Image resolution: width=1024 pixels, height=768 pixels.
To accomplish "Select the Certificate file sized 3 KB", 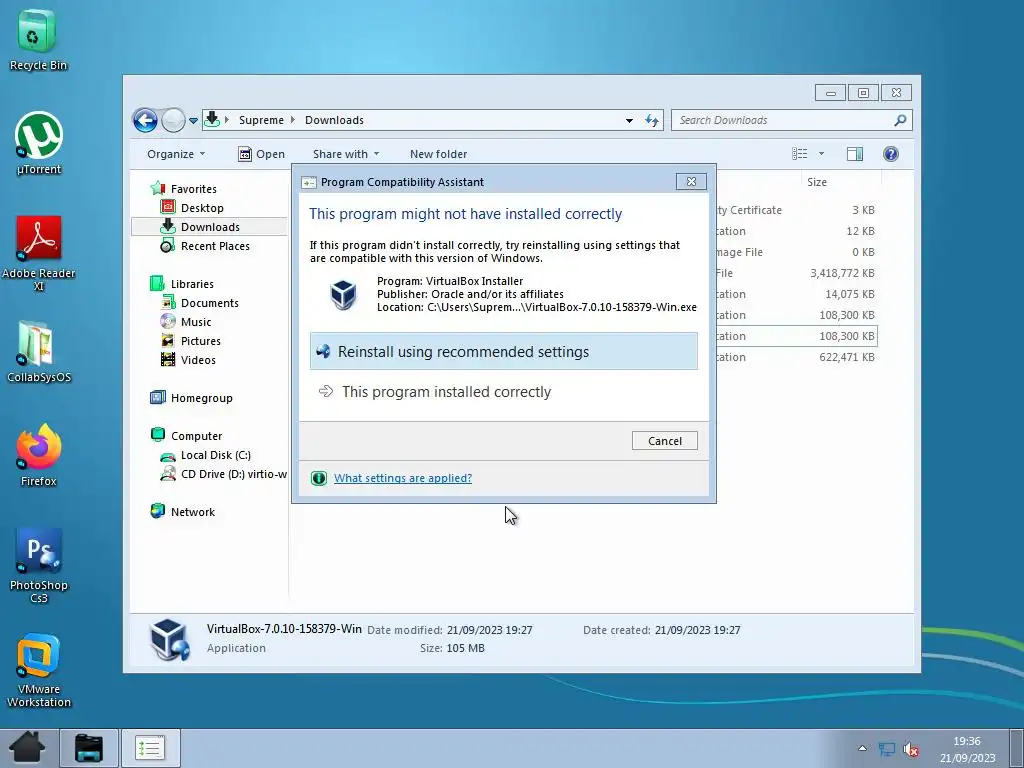I will coord(795,210).
